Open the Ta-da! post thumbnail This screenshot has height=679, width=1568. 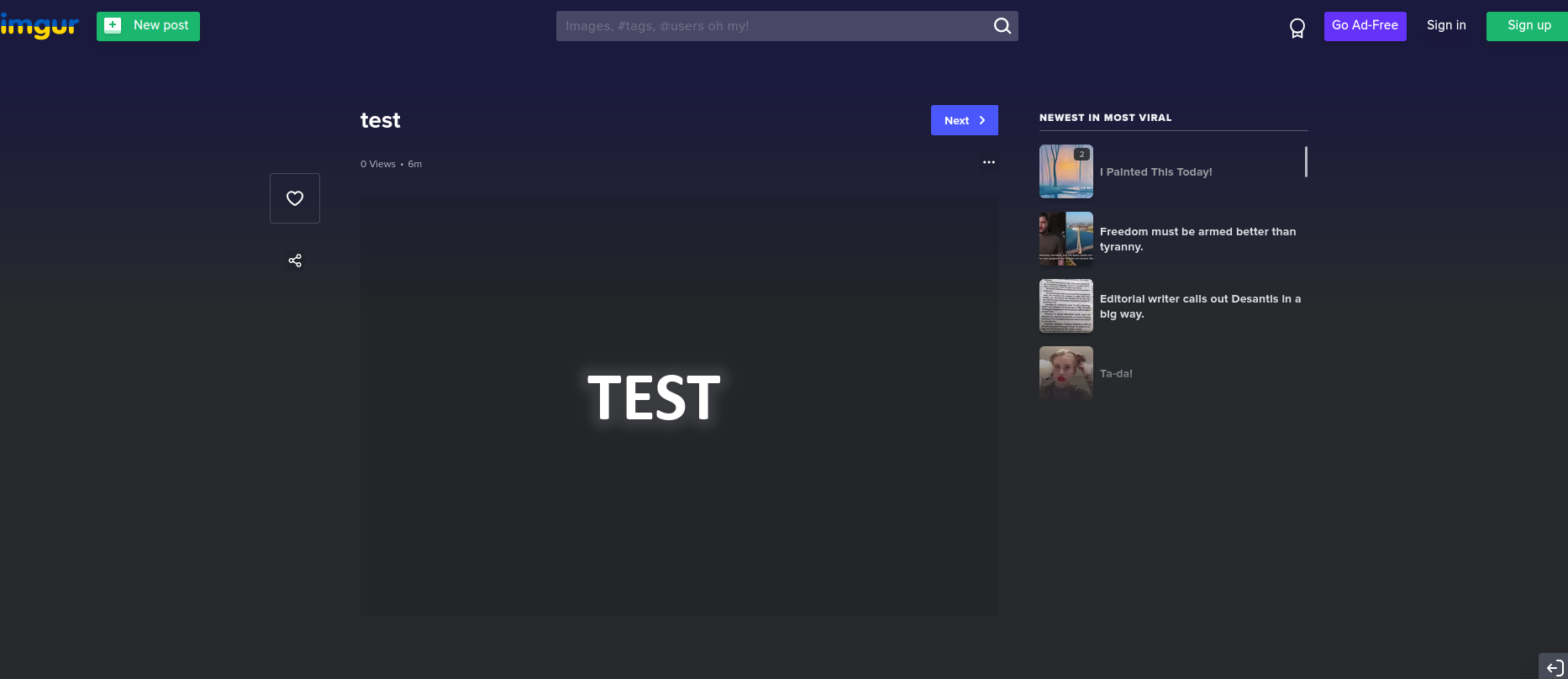1066,373
